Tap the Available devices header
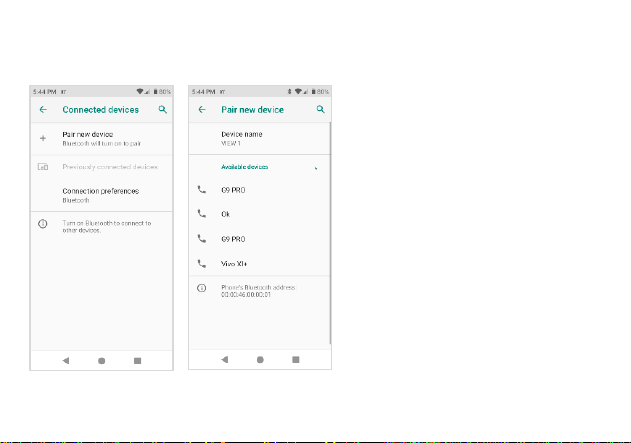The height and width of the screenshot is (443, 631). click(x=245, y=167)
